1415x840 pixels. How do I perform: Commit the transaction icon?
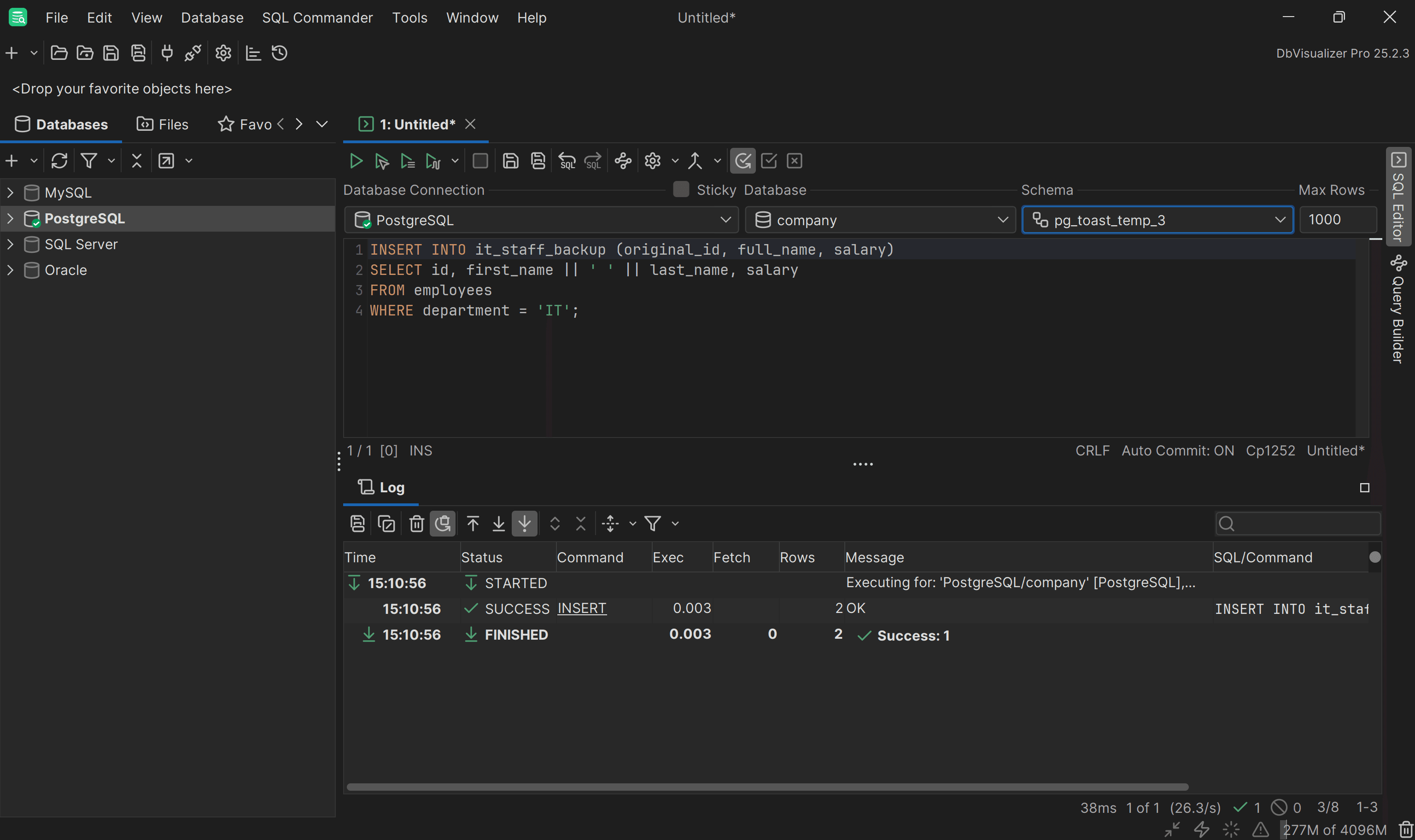click(769, 161)
